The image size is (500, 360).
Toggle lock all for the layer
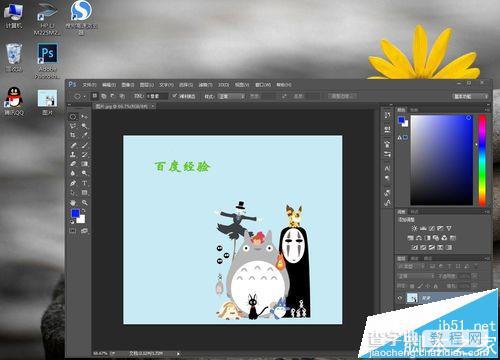pos(435,286)
